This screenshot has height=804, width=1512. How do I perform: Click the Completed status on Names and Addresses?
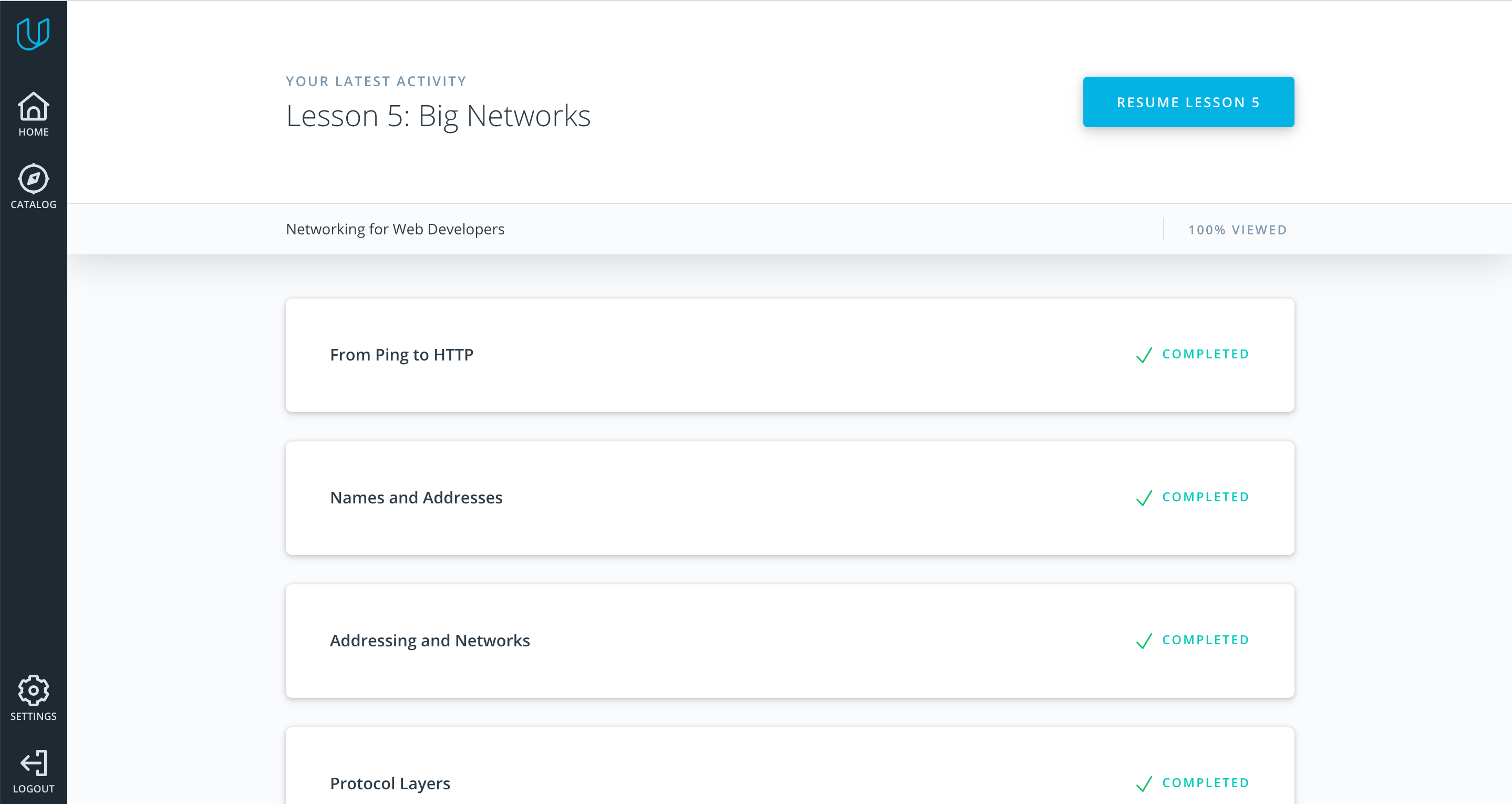[1206, 497]
